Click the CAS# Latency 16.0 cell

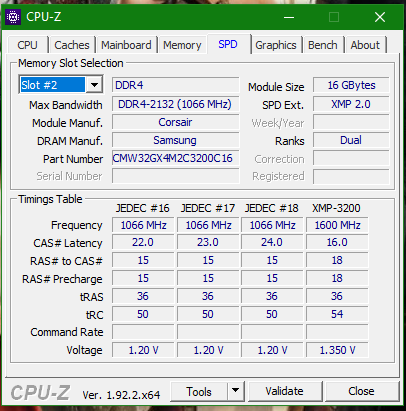[x=337, y=242]
